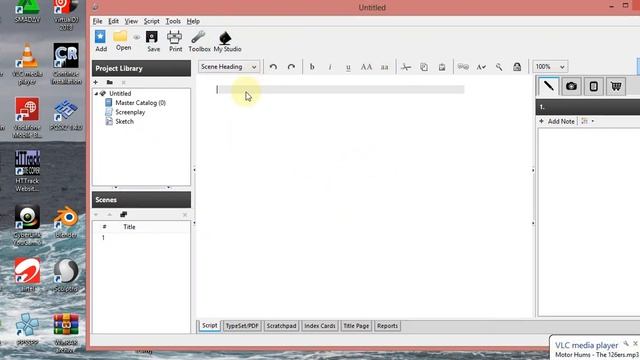Image resolution: width=640 pixels, height=360 pixels.
Task: Run spell check with the A-check icon
Action: pyautogui.click(x=481, y=67)
